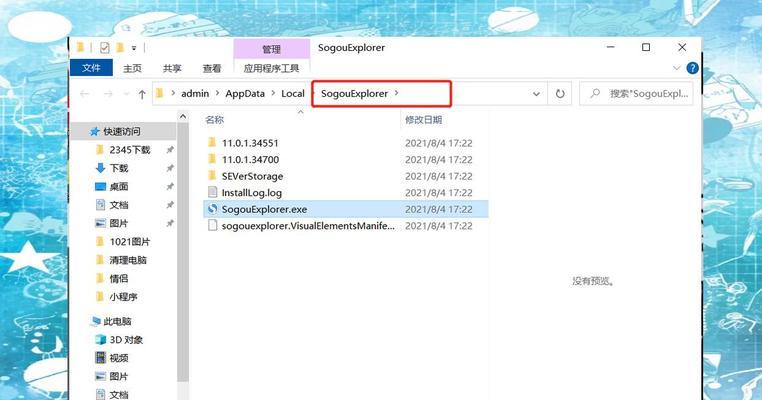Open the 情侣 folder
The width and height of the screenshot is (762, 400).
(x=119, y=278)
